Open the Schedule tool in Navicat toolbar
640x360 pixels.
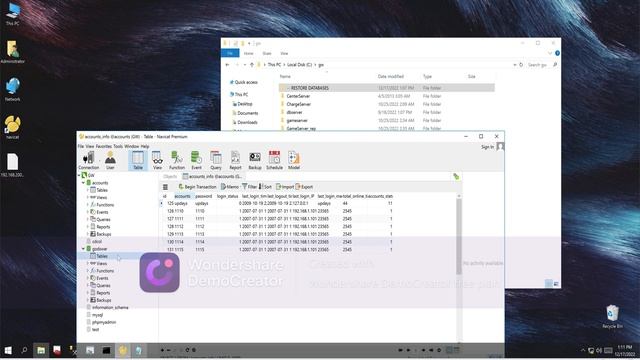[274, 160]
